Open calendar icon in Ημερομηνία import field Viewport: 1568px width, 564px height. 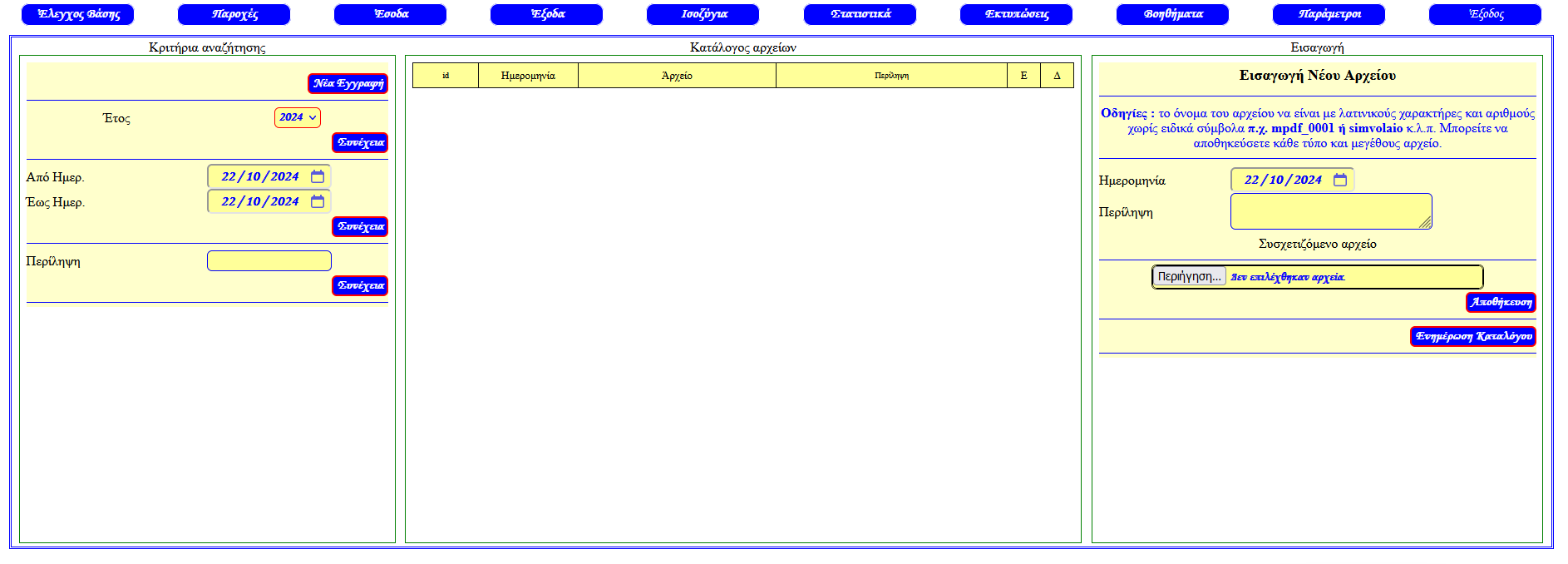tap(1340, 180)
